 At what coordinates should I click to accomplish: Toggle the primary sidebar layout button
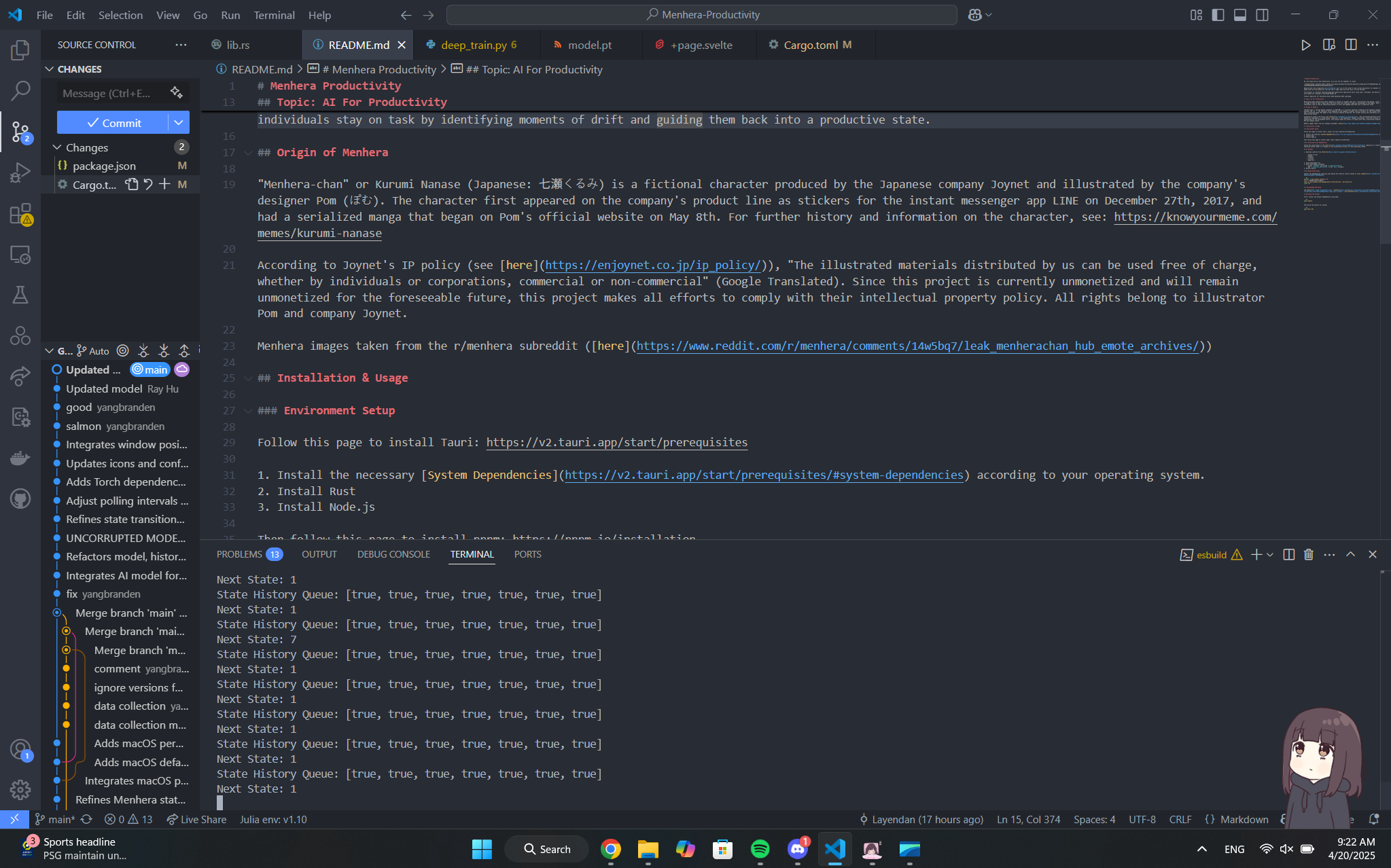click(x=1218, y=15)
